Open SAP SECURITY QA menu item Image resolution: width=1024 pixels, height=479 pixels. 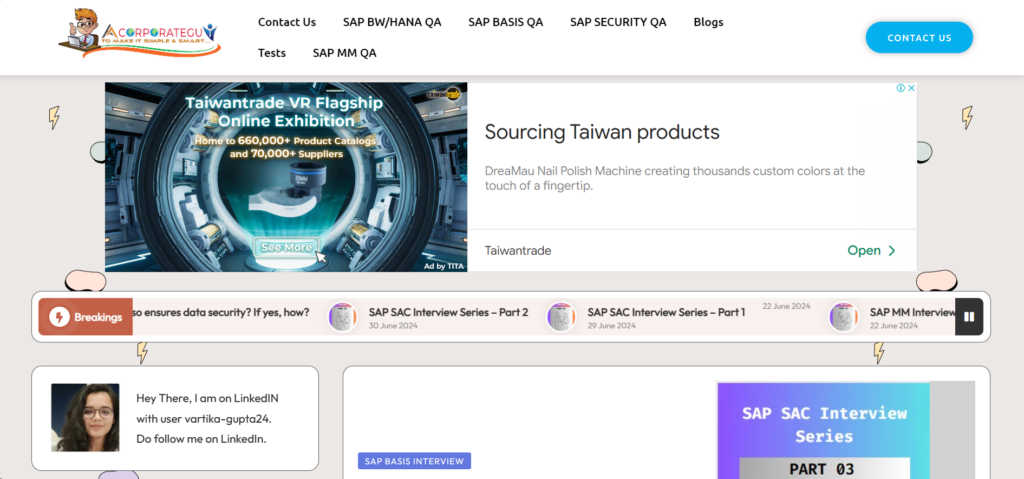point(618,22)
